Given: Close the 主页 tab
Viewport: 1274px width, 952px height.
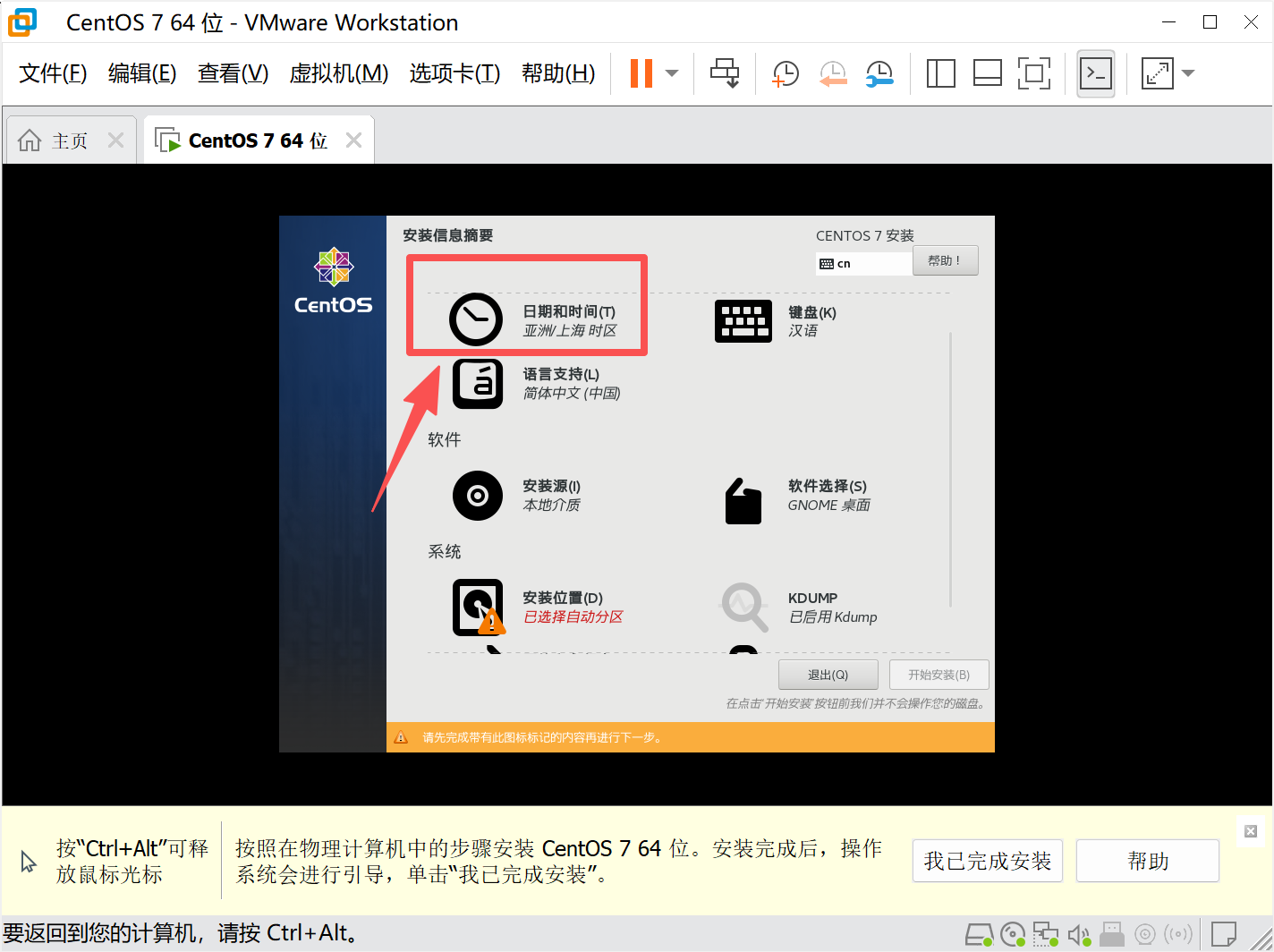Looking at the screenshot, I should pyautogui.click(x=115, y=140).
